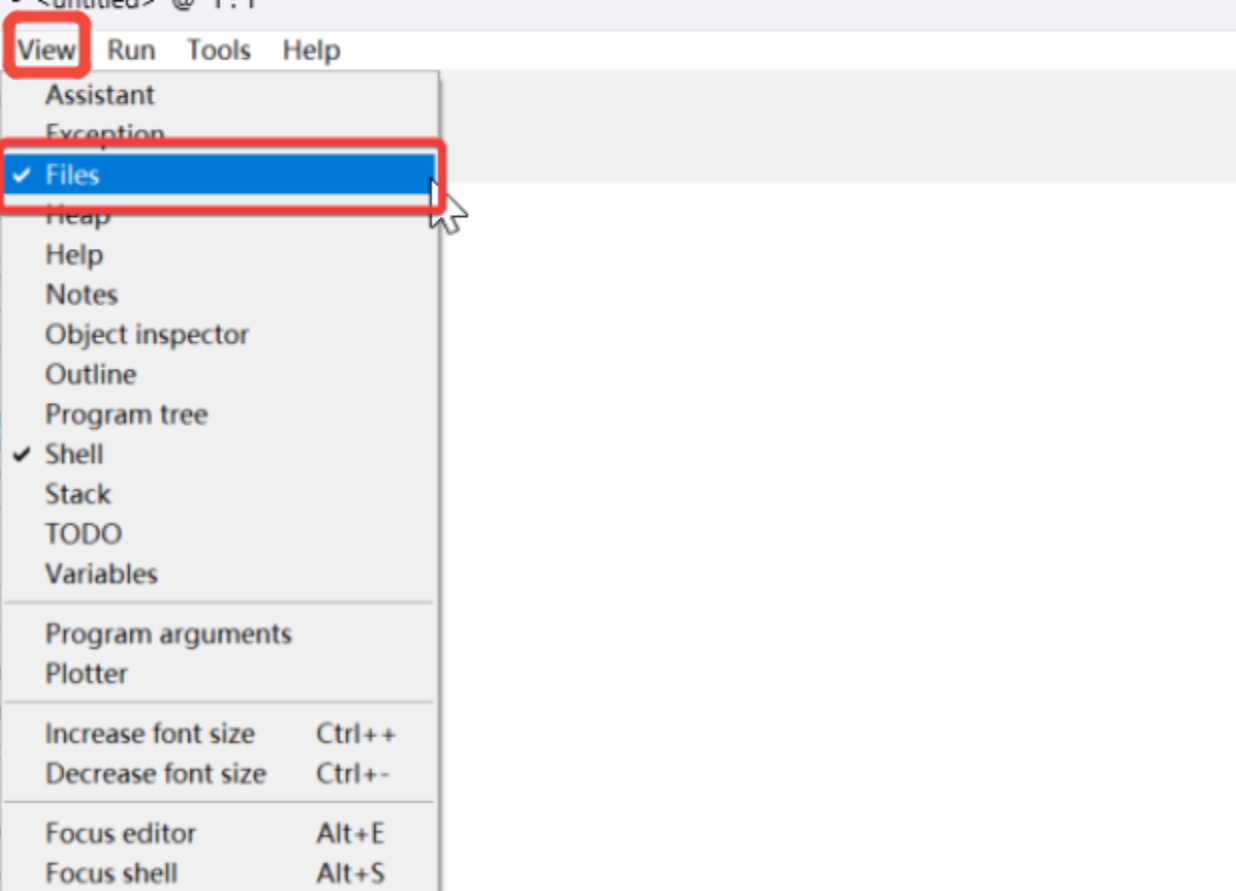The height and width of the screenshot is (891, 1236).
Task: Open the View menu
Action: (x=46, y=50)
